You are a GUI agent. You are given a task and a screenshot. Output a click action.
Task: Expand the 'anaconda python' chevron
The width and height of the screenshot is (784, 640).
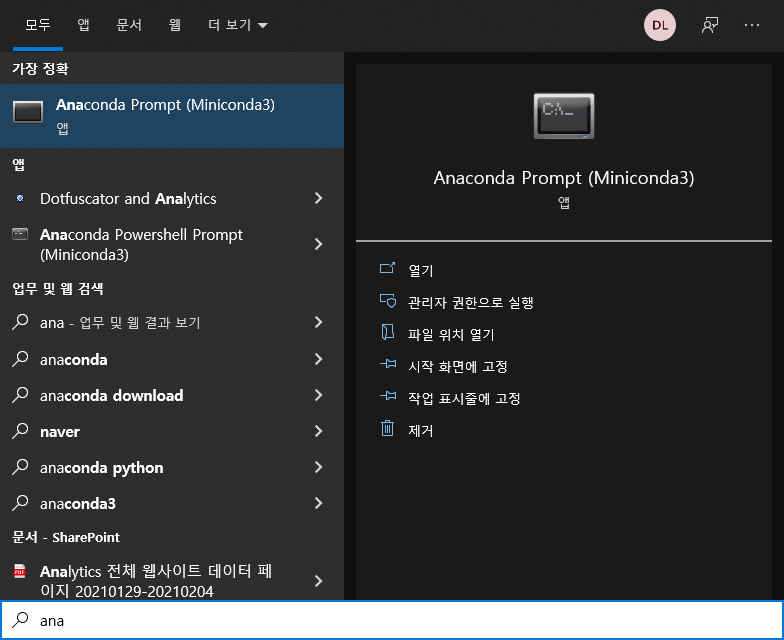coord(318,467)
